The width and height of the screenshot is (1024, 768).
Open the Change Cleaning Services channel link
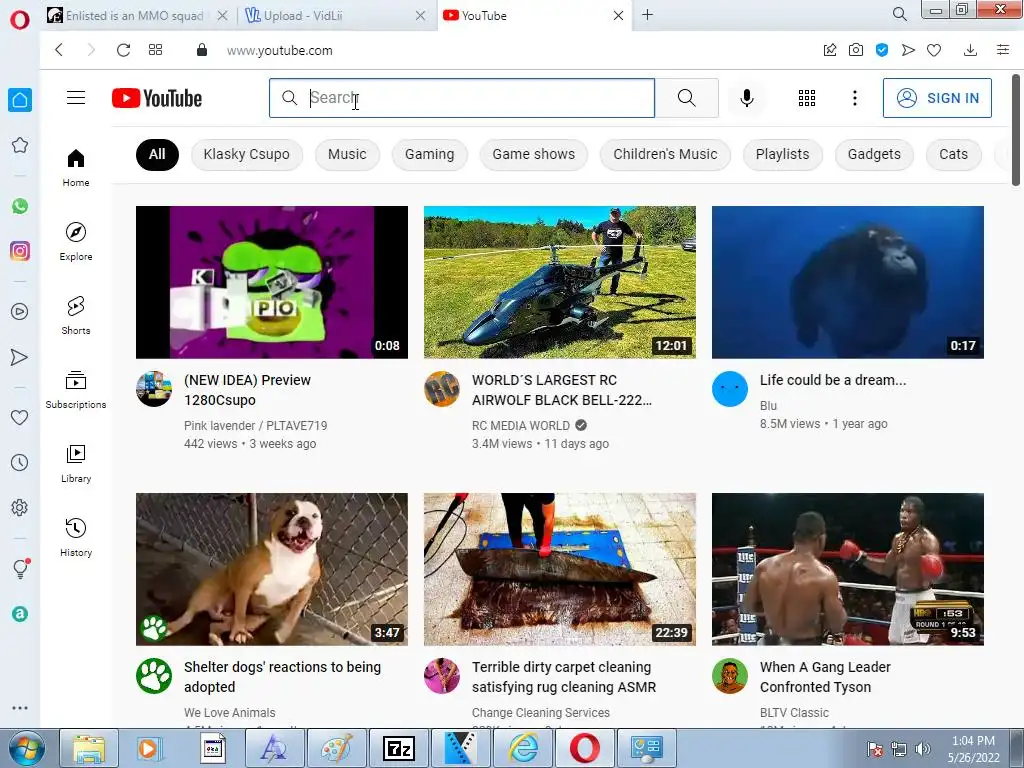click(541, 712)
